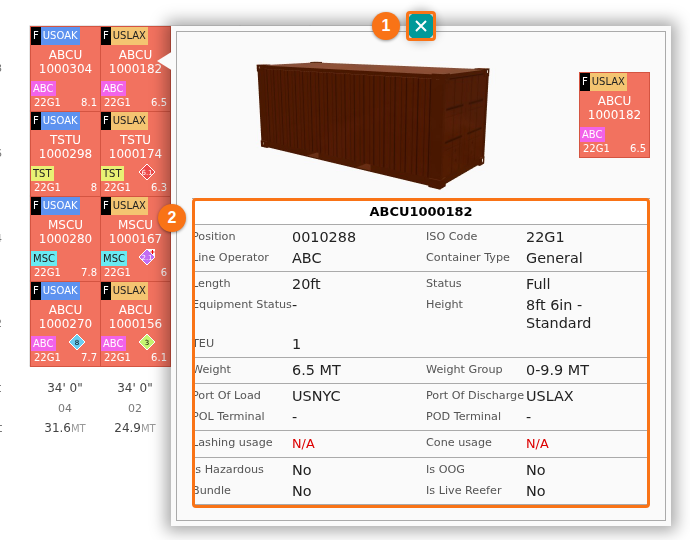Click the Port Of Load value USNYC
This screenshot has width=690, height=540.
coord(316,396)
